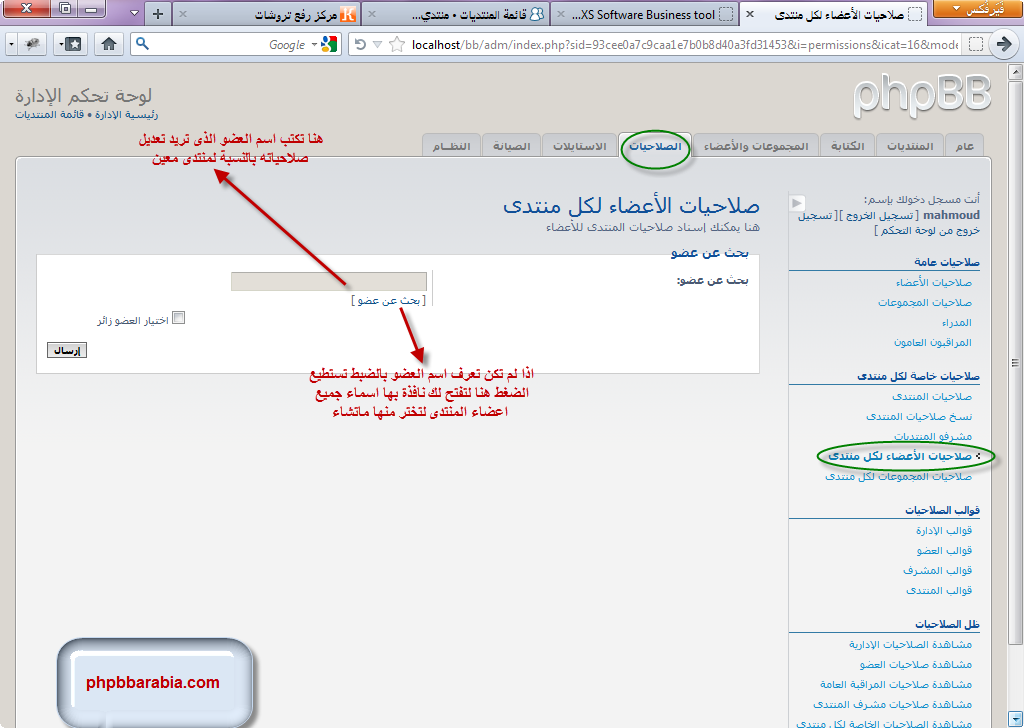This screenshot has width=1024, height=728.
Task: Open قوالب المشرف sidebar link
Action: (x=937, y=570)
